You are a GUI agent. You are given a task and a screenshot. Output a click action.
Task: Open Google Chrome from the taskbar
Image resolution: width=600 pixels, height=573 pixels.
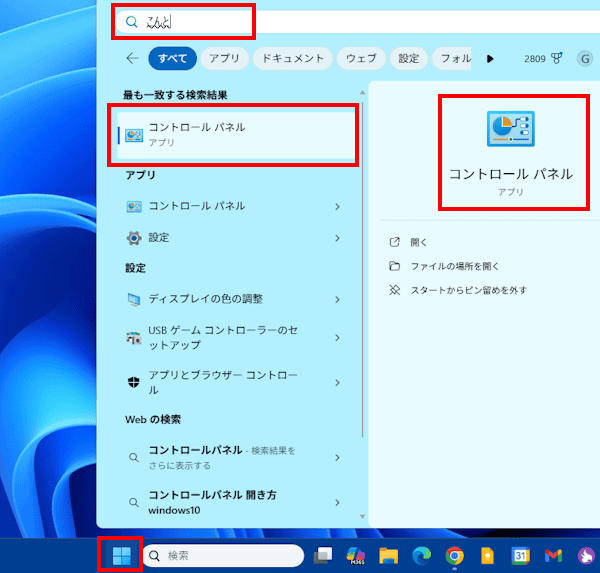tap(454, 555)
